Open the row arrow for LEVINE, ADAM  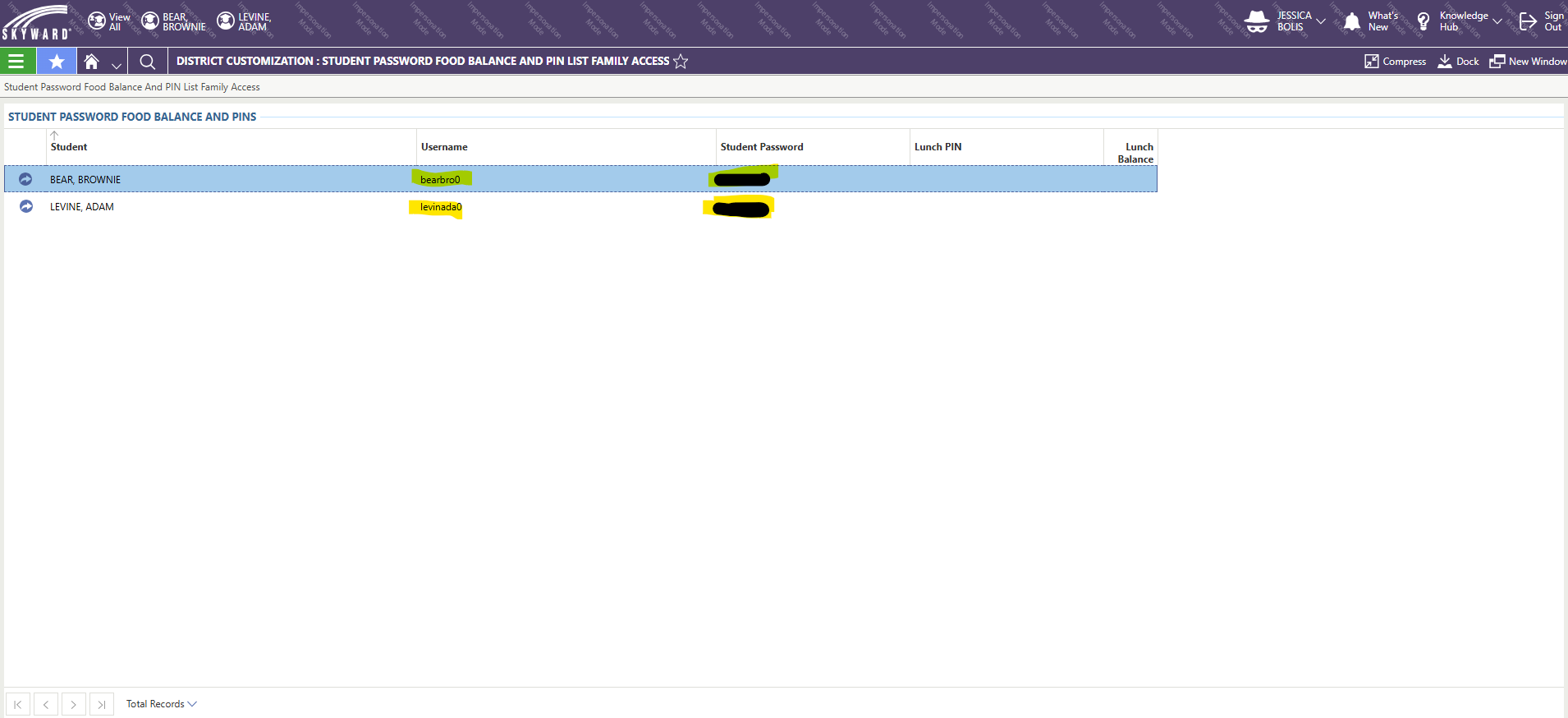point(25,206)
